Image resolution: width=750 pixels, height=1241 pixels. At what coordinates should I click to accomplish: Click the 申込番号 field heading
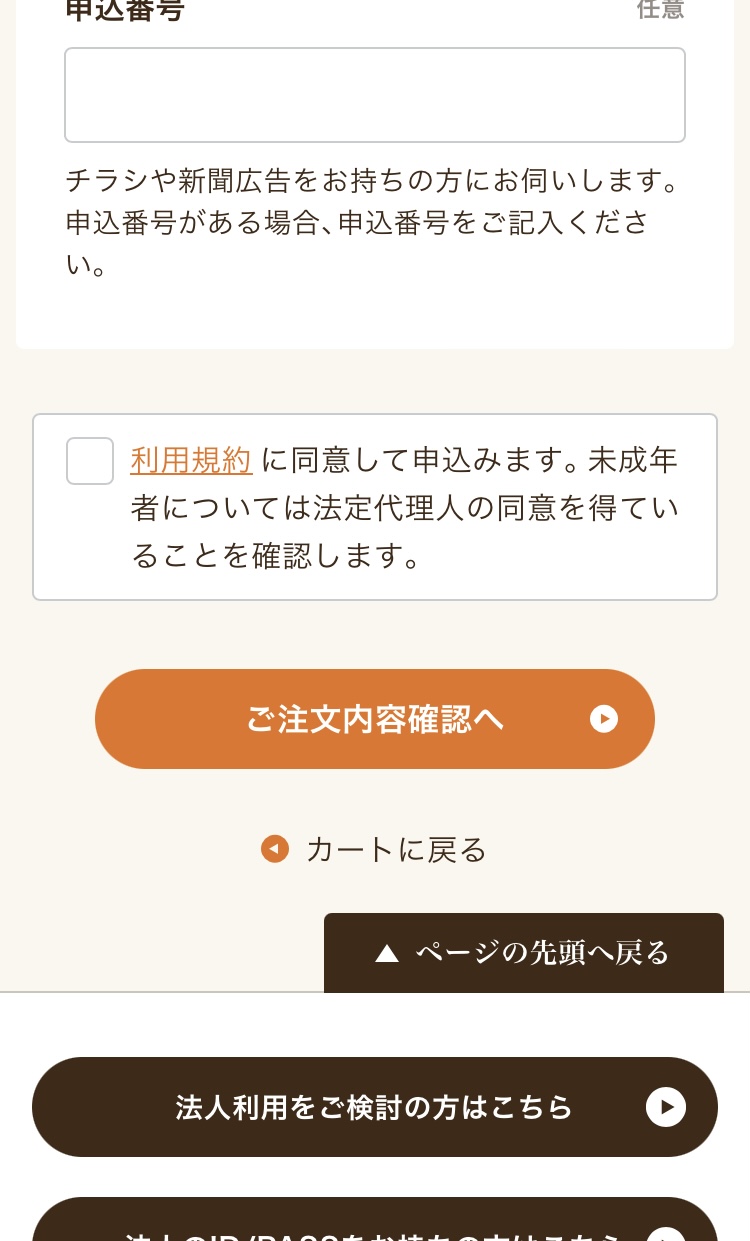(125, 10)
